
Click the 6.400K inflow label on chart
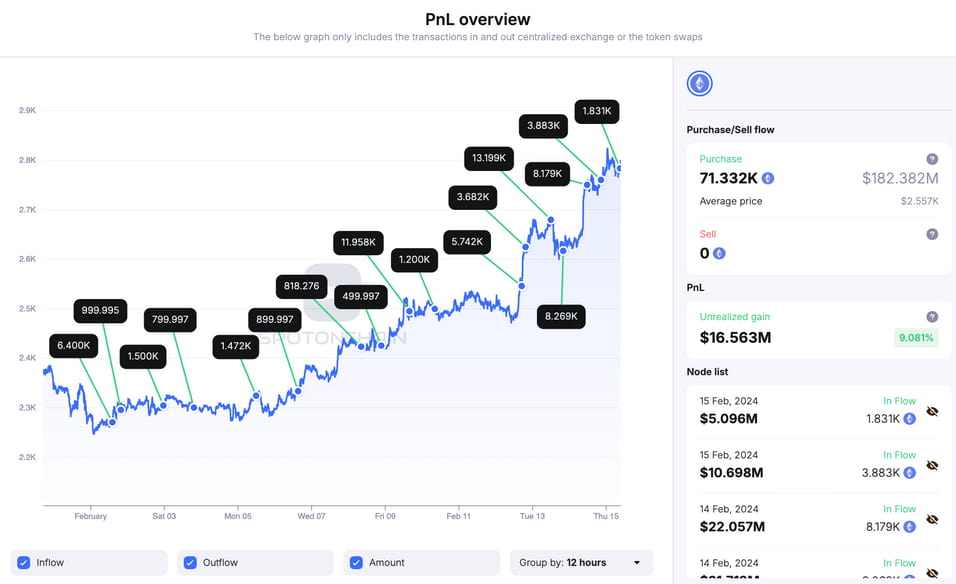[x=74, y=346]
